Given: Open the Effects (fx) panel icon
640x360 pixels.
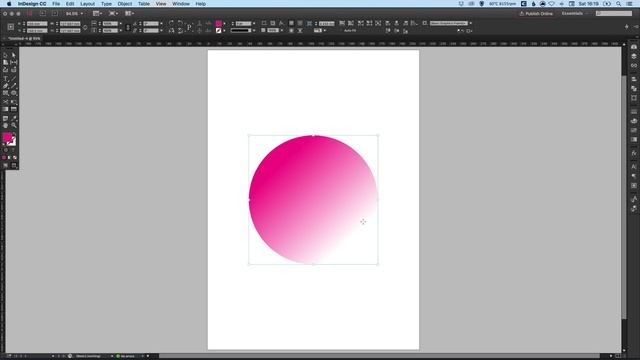Looking at the screenshot, I should (633, 153).
